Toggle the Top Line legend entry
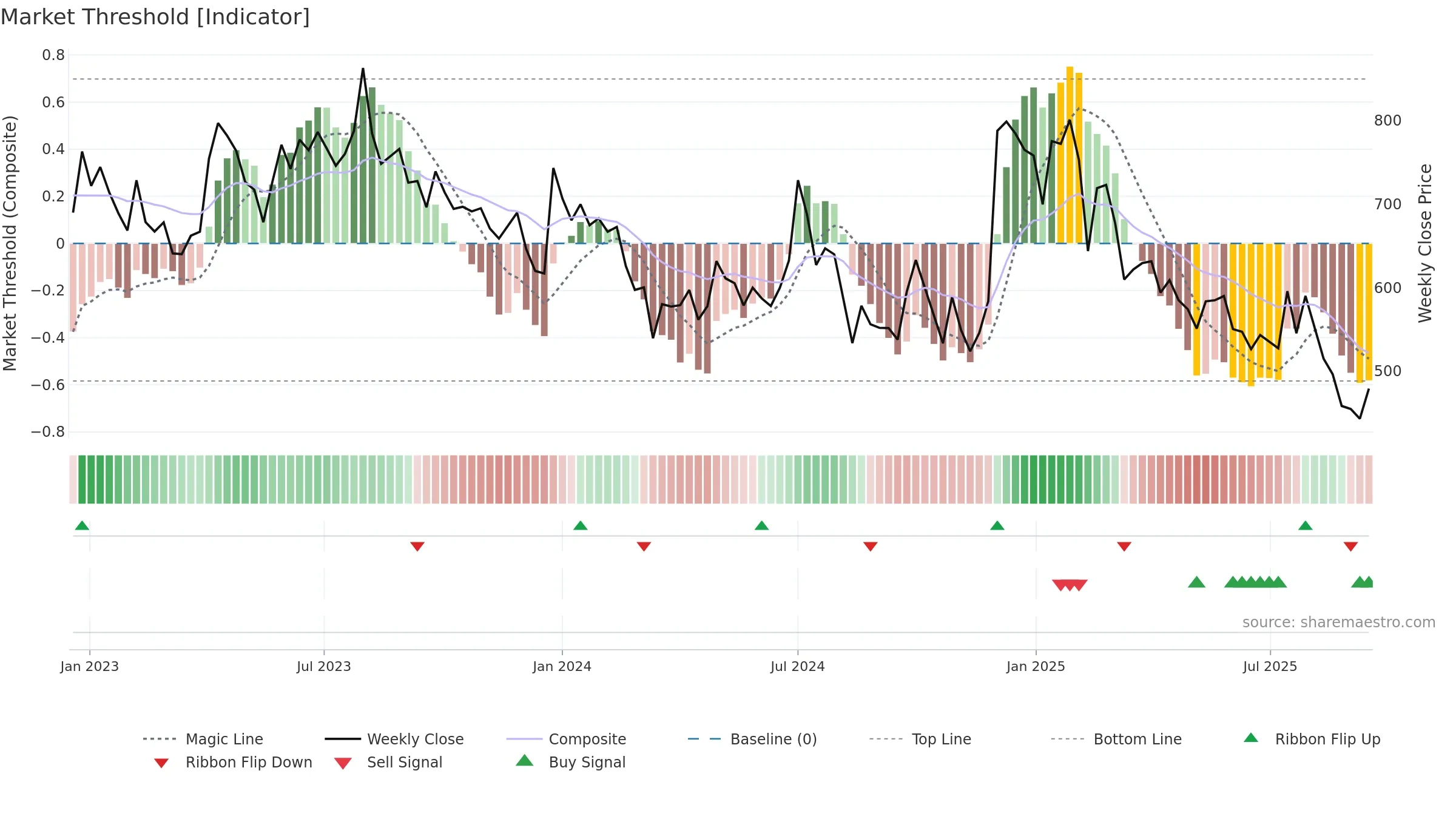 (920, 739)
